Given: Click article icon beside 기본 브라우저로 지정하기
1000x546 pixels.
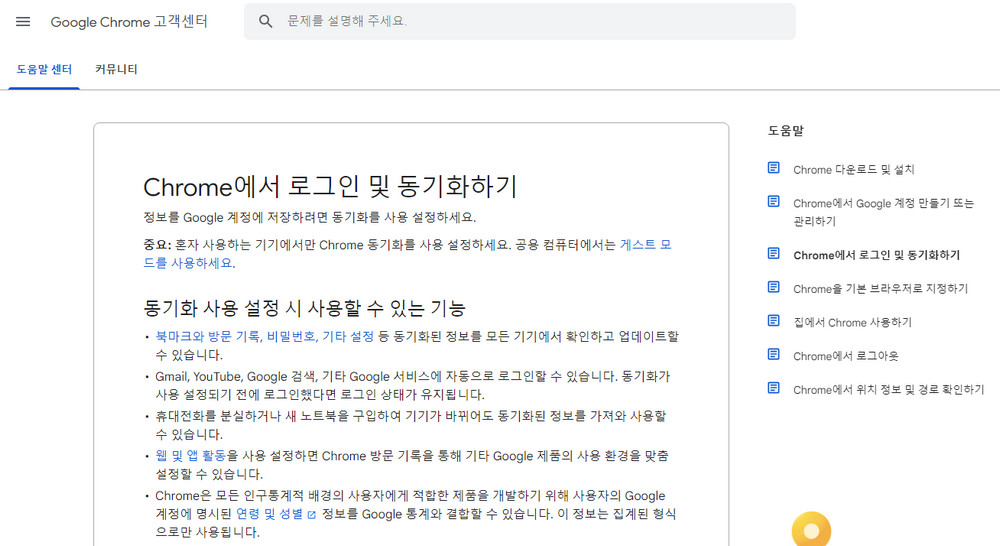Looking at the screenshot, I should click(774, 287).
